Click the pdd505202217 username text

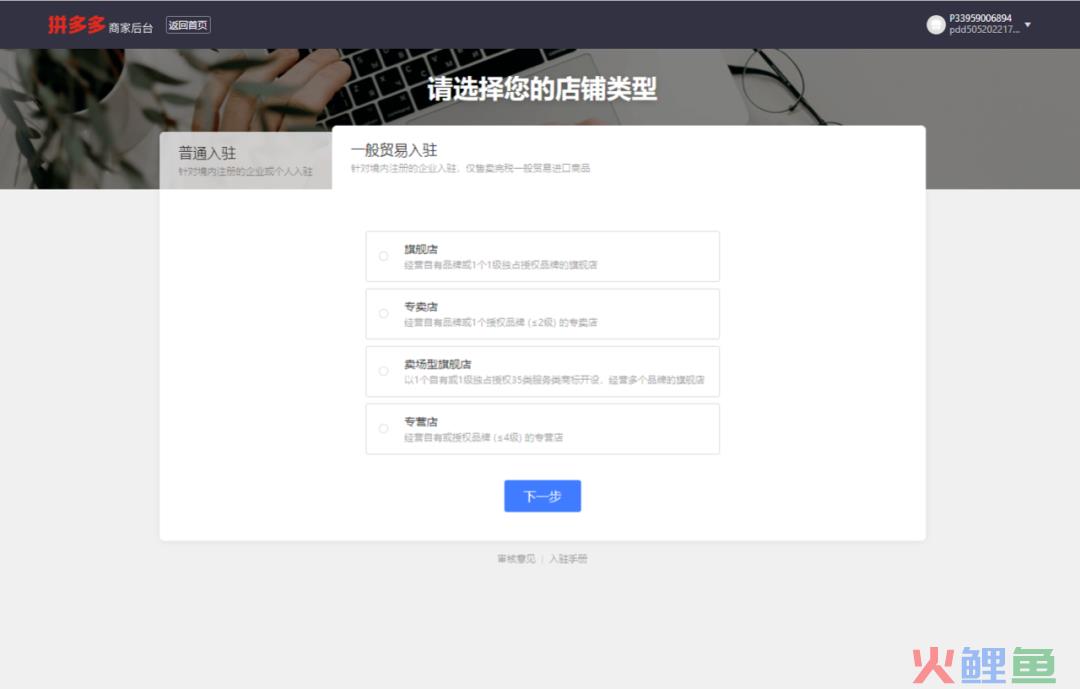click(984, 31)
